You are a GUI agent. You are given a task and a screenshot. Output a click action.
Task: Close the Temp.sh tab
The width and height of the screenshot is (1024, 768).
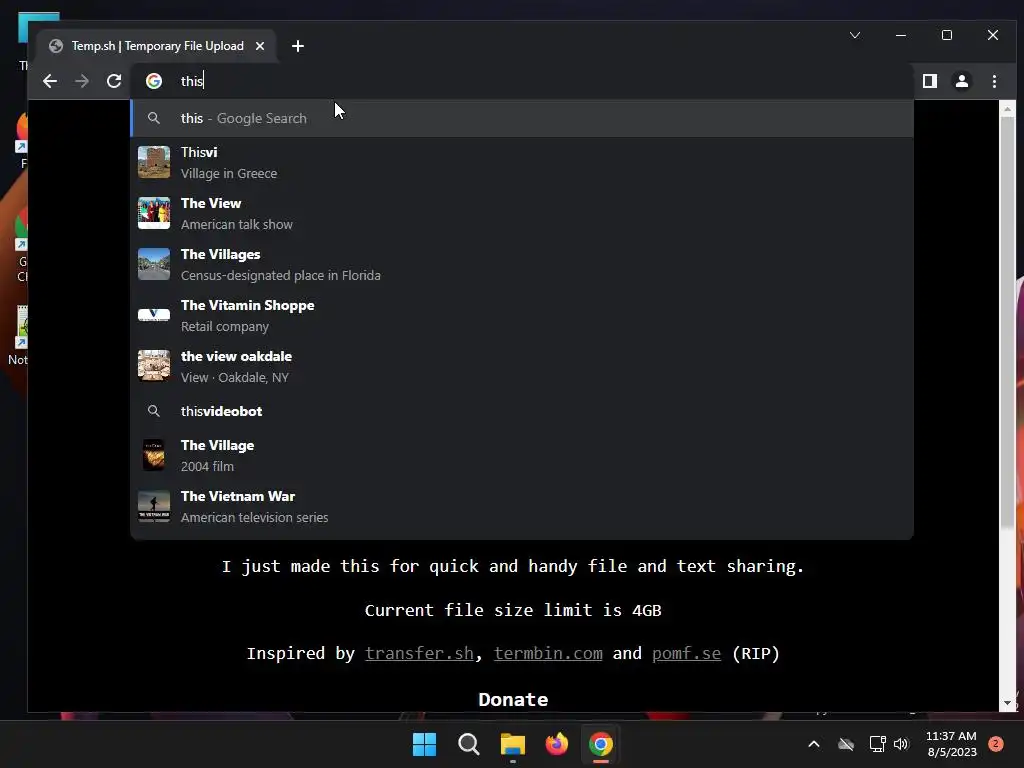(260, 46)
